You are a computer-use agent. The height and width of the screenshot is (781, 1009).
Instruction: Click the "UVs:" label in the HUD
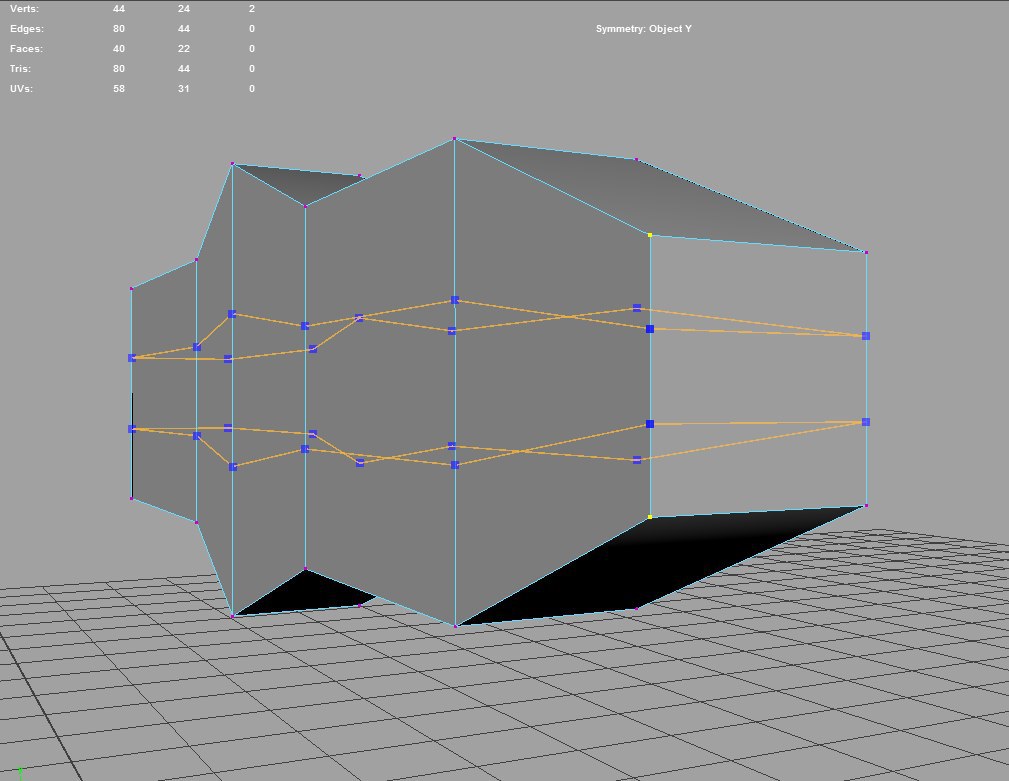click(x=21, y=89)
